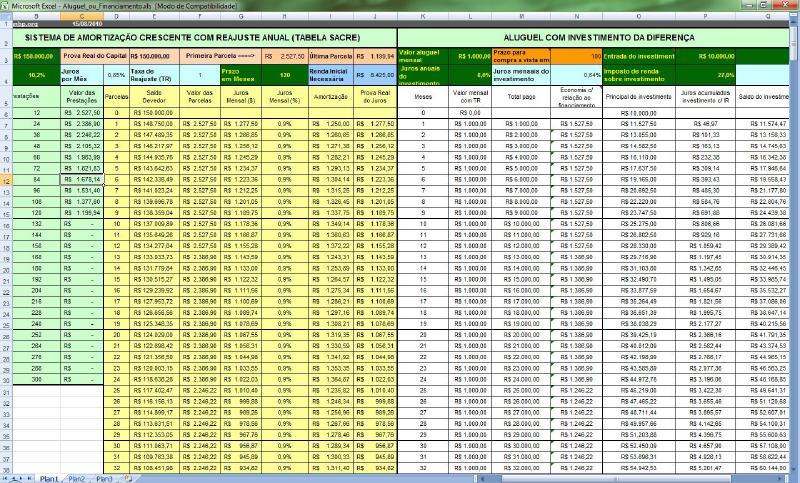Click the 'Amortização' column heading
Screen dimensions: 800x483
click(x=331, y=96)
